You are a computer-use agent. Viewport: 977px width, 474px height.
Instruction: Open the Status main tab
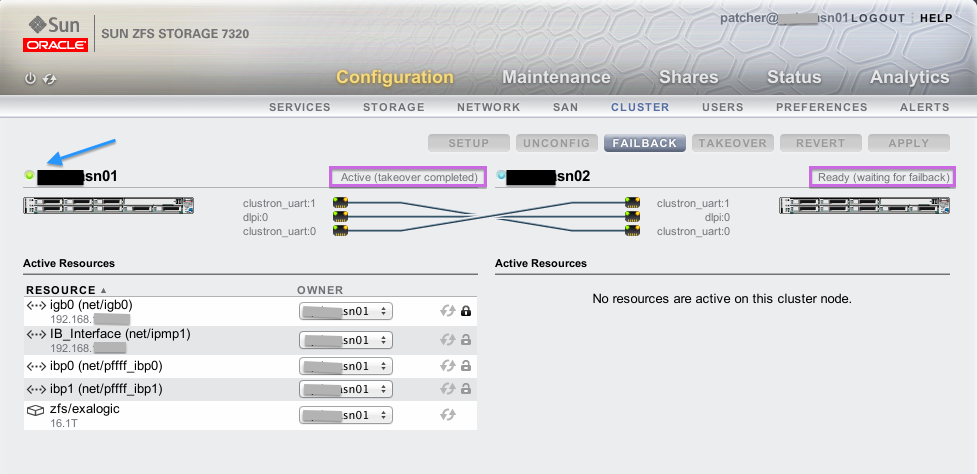coord(794,77)
